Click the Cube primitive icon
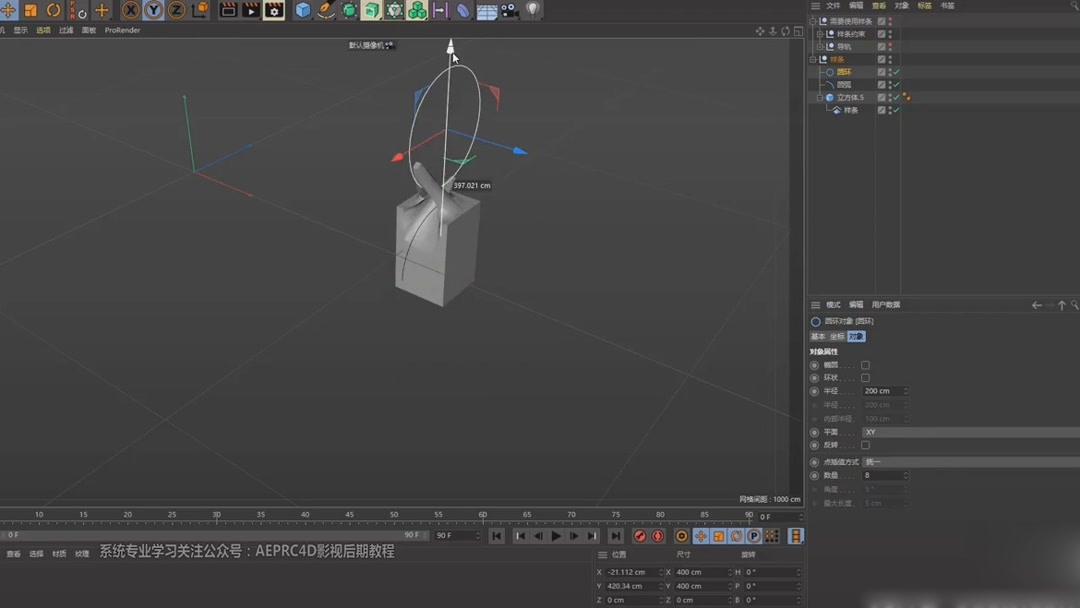Image resolution: width=1080 pixels, height=608 pixels. point(302,10)
